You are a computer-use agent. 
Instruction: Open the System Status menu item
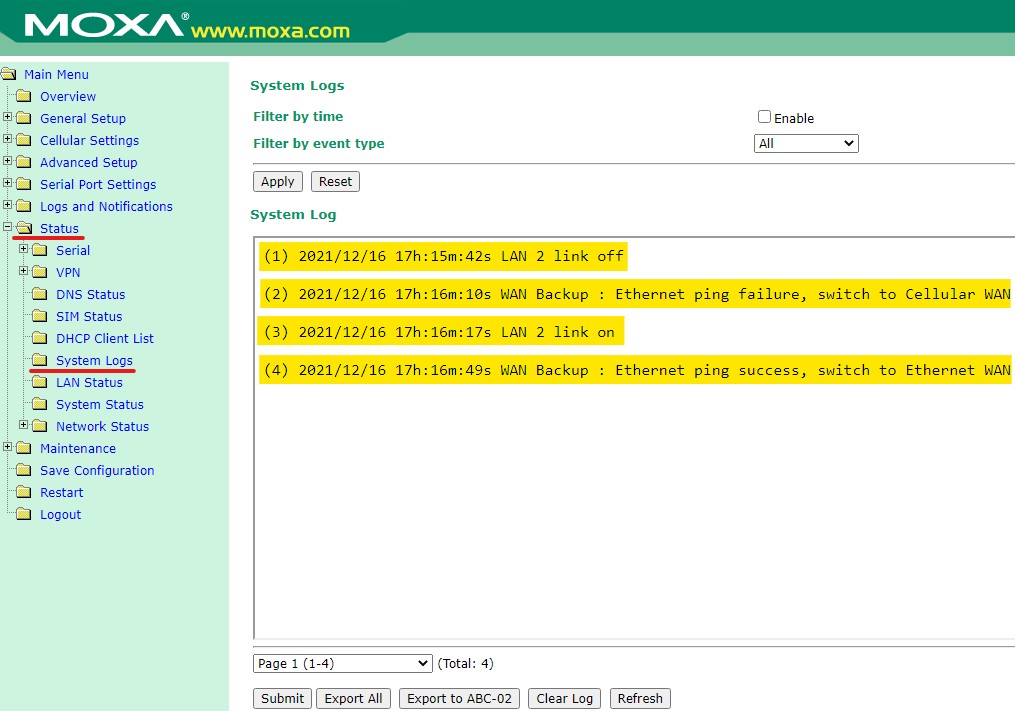click(100, 405)
